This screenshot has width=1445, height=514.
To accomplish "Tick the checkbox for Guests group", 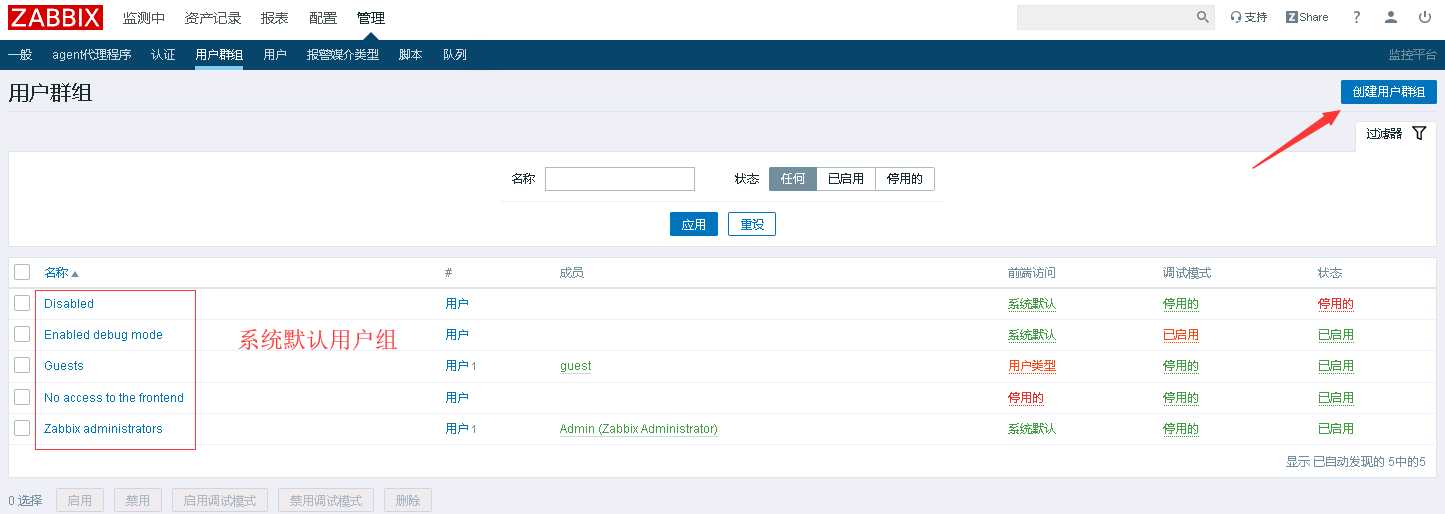I will (x=22, y=365).
